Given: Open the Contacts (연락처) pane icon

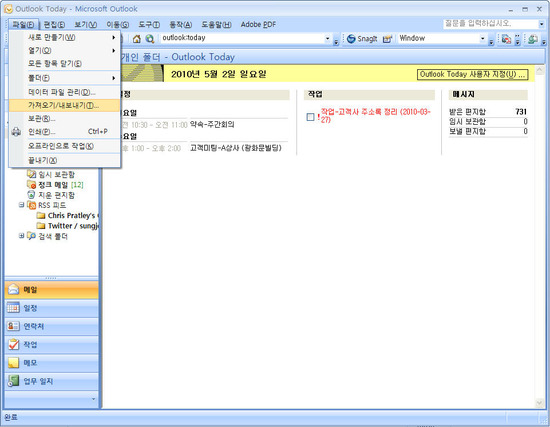Looking at the screenshot, I should [13, 326].
